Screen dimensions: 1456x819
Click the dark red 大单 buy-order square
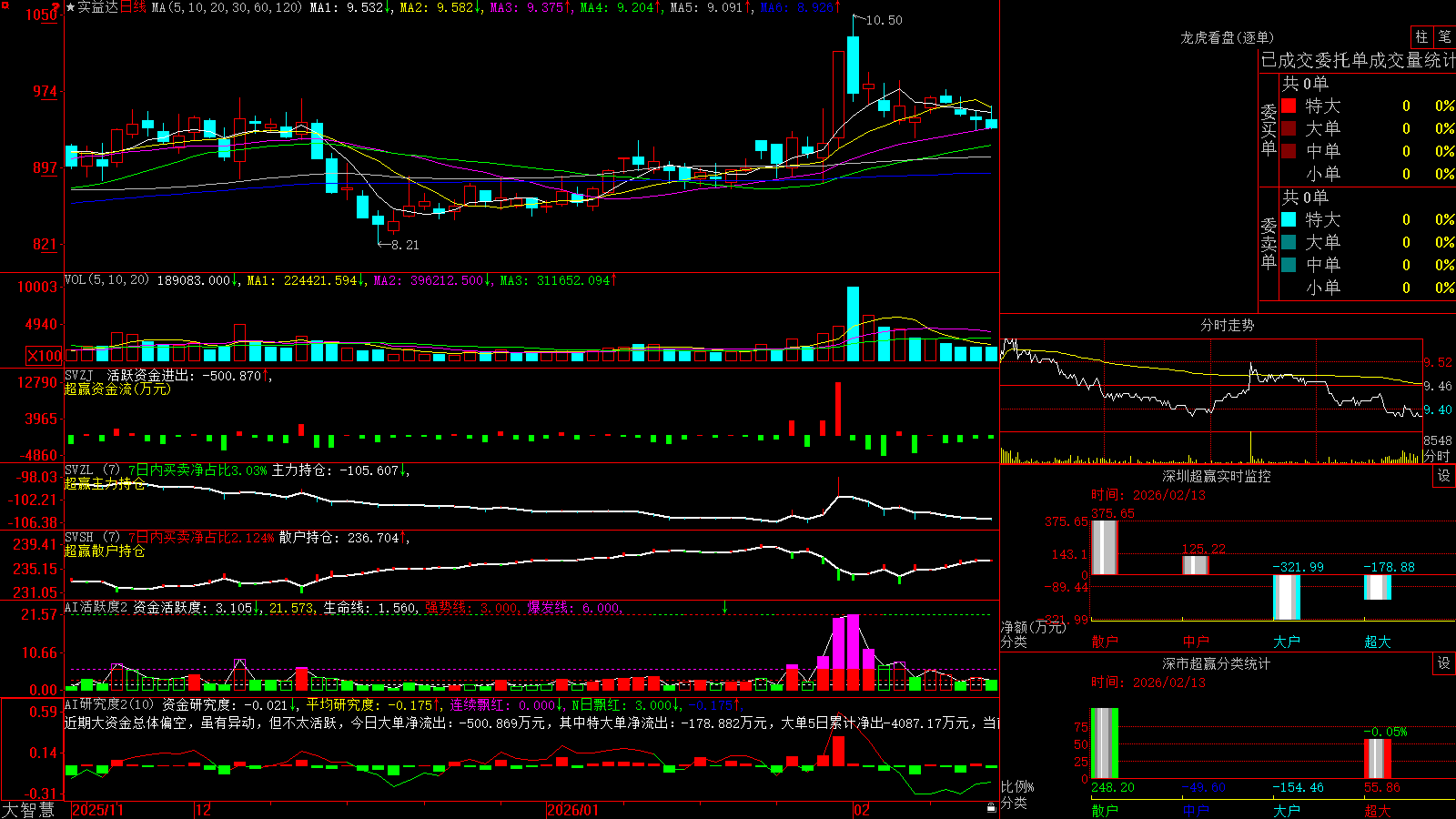1289,128
